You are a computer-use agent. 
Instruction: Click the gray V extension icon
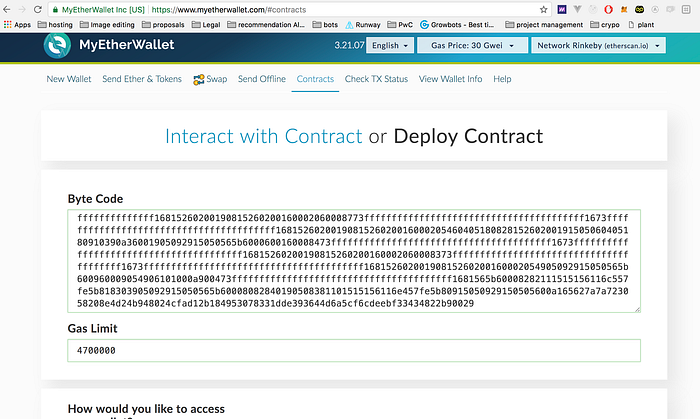(577, 9)
